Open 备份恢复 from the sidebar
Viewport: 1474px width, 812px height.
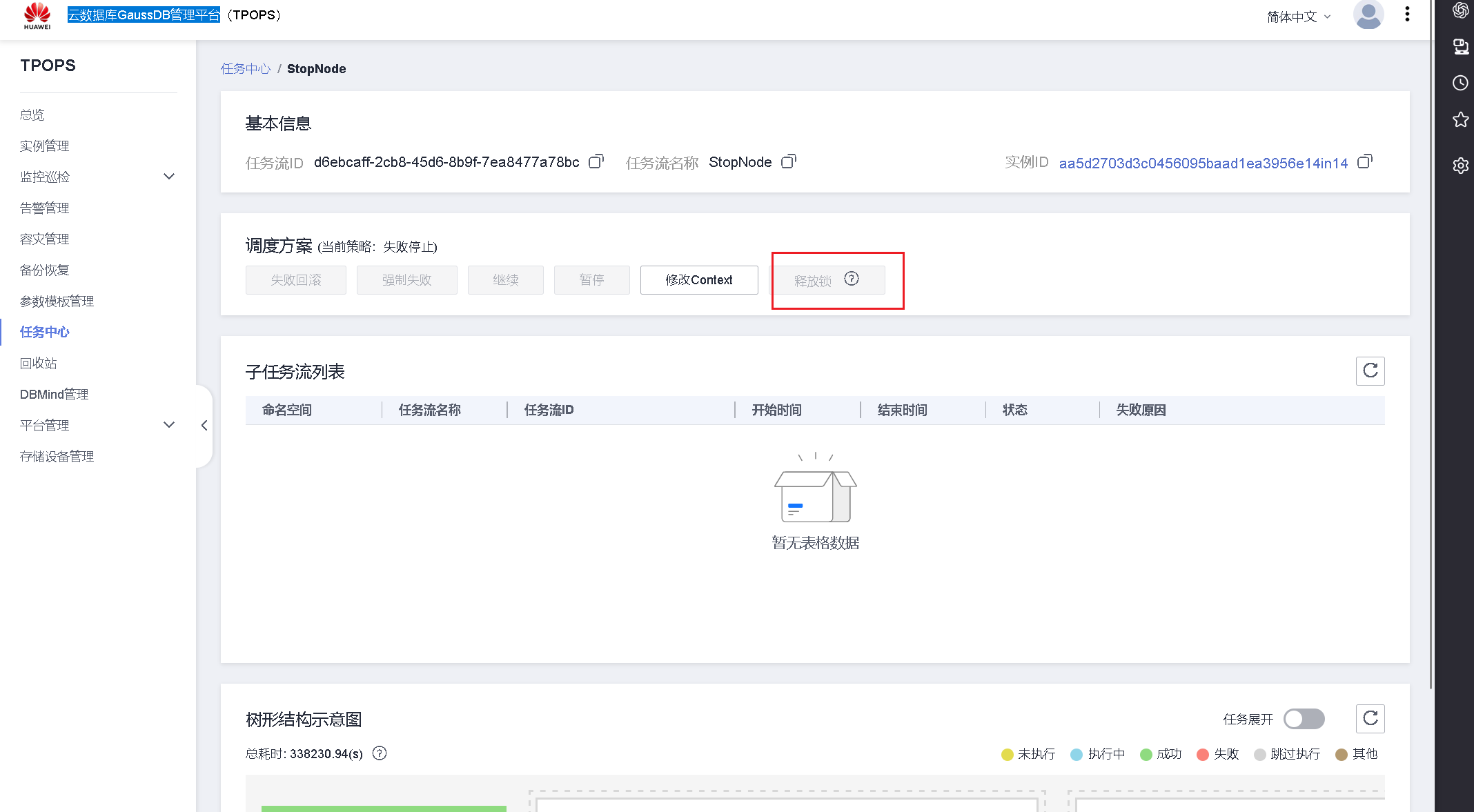click(x=45, y=270)
